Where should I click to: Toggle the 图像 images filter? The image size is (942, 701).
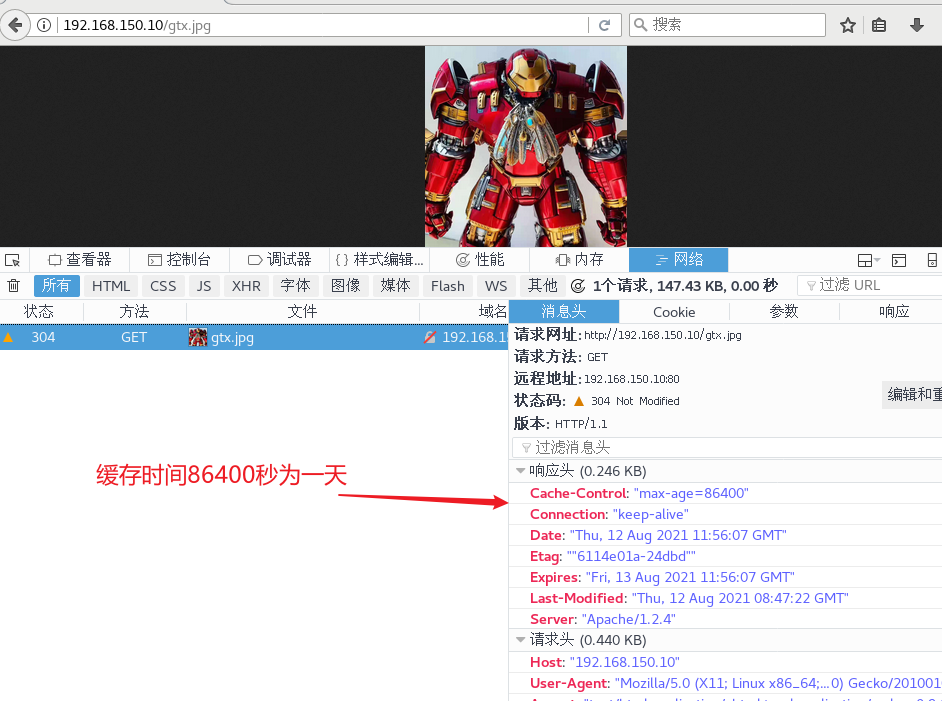pyautogui.click(x=345, y=285)
